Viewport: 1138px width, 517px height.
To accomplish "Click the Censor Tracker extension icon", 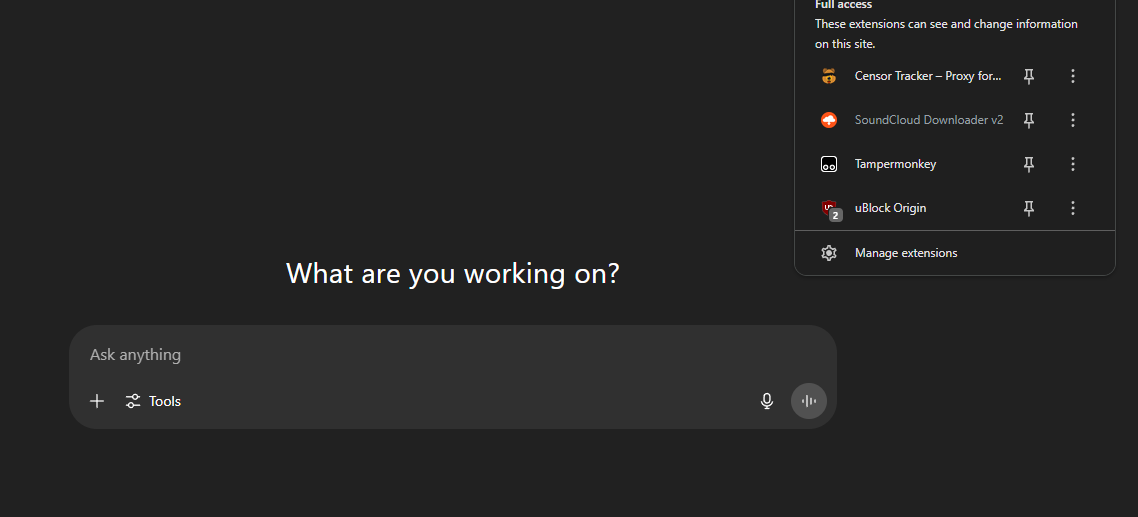I will pyautogui.click(x=829, y=76).
